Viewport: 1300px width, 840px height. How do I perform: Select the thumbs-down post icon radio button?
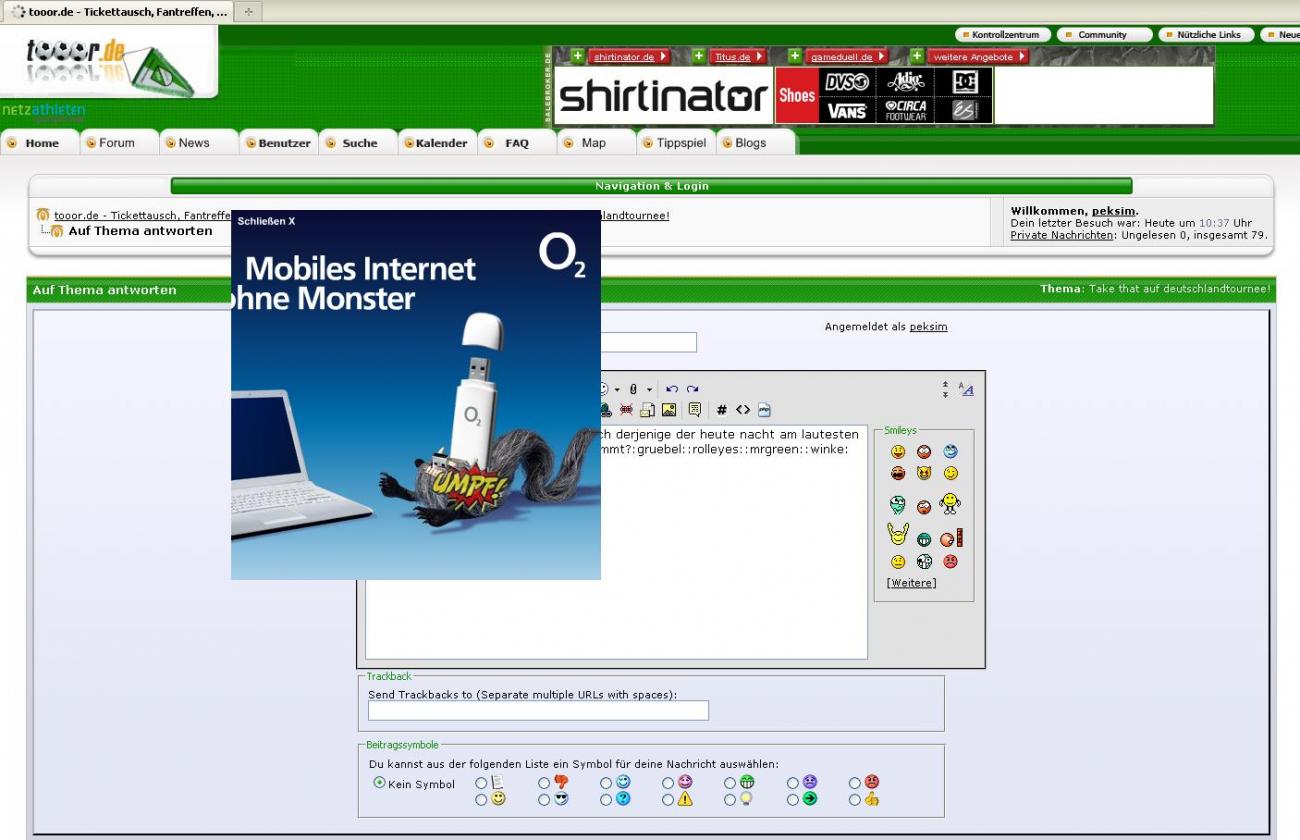(x=544, y=783)
